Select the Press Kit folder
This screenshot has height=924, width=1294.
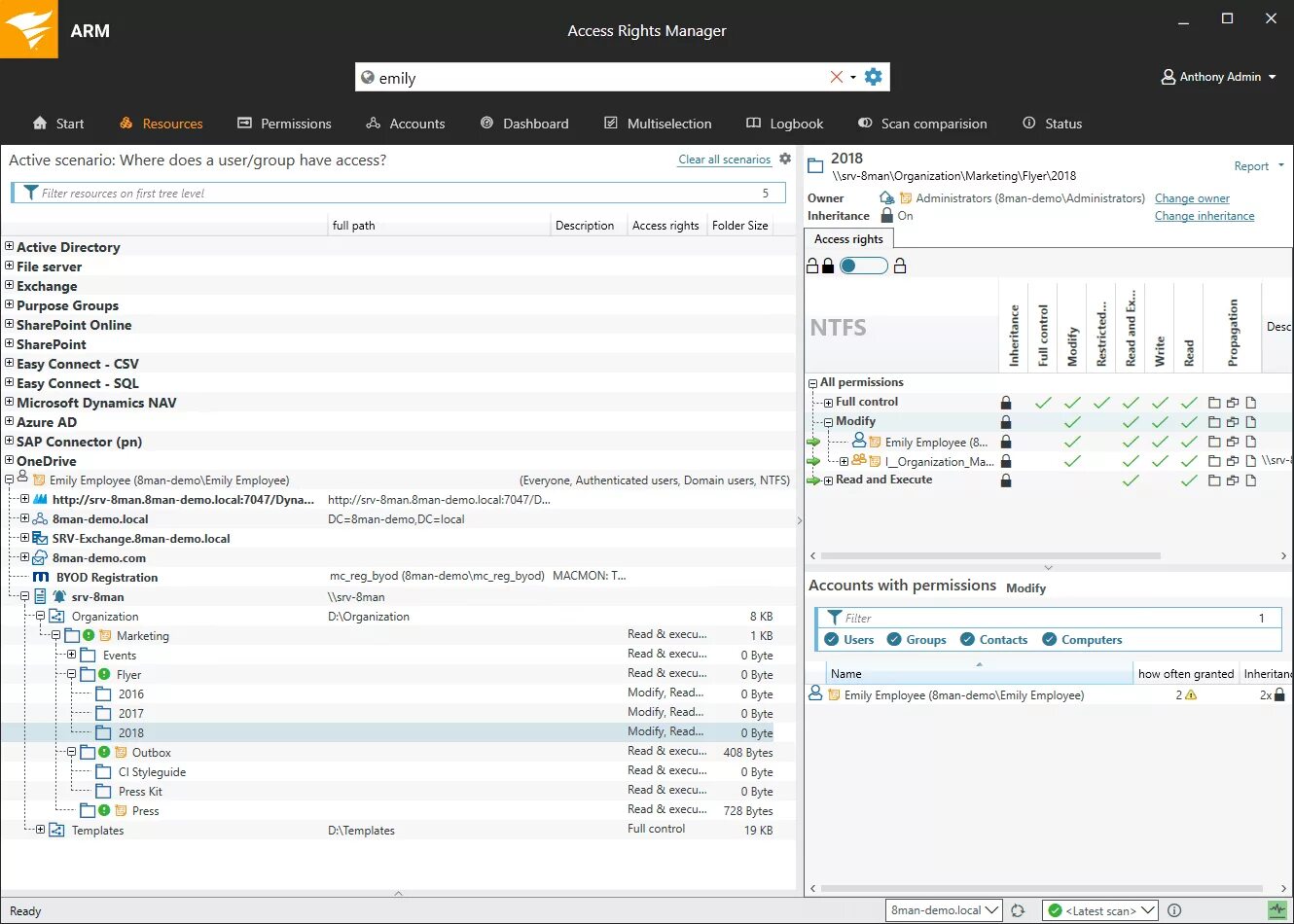pyautogui.click(x=140, y=791)
